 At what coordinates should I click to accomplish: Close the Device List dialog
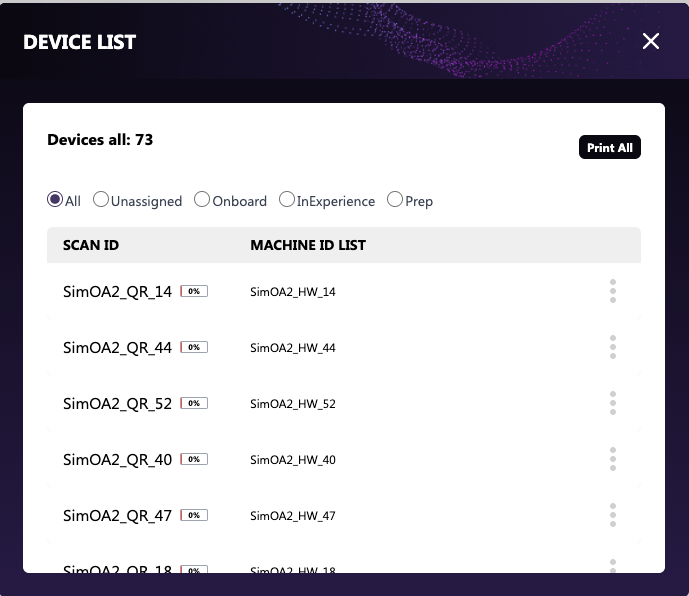click(651, 41)
